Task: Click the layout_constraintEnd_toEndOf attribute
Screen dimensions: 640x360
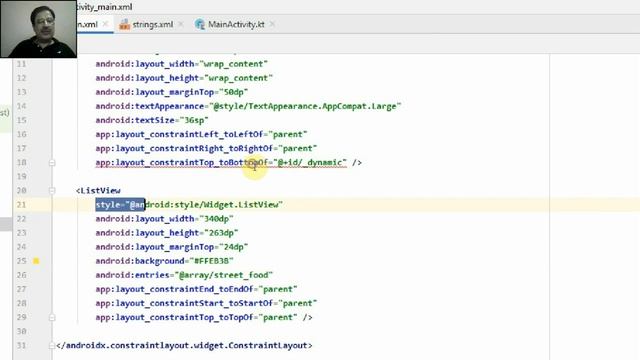Action: [x=184, y=289]
